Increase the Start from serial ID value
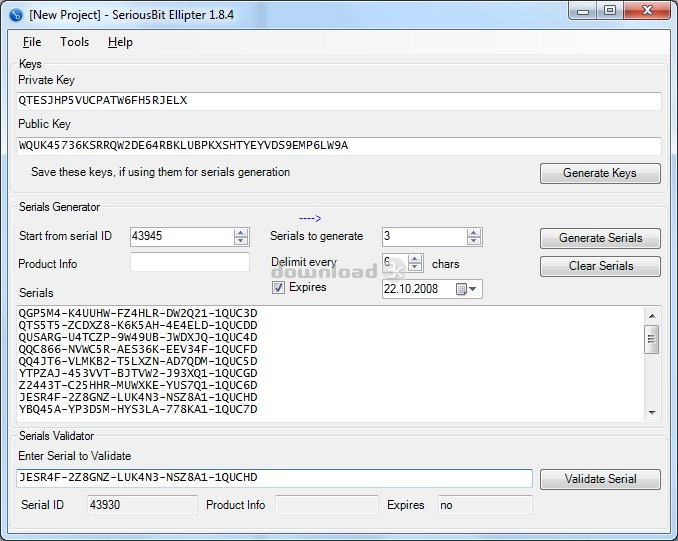Viewport: 678px width, 541px height. 240,233
